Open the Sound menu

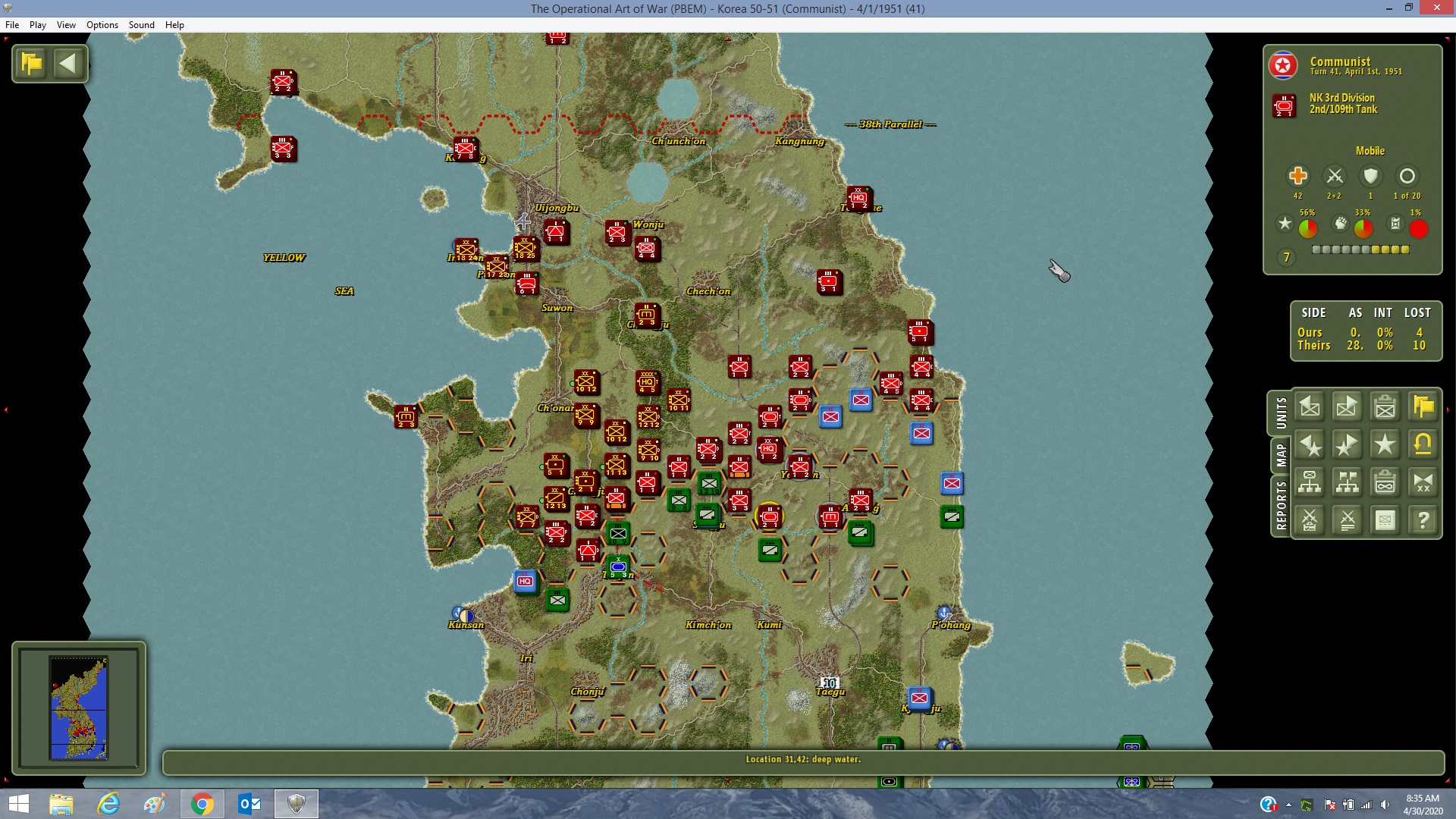141,25
